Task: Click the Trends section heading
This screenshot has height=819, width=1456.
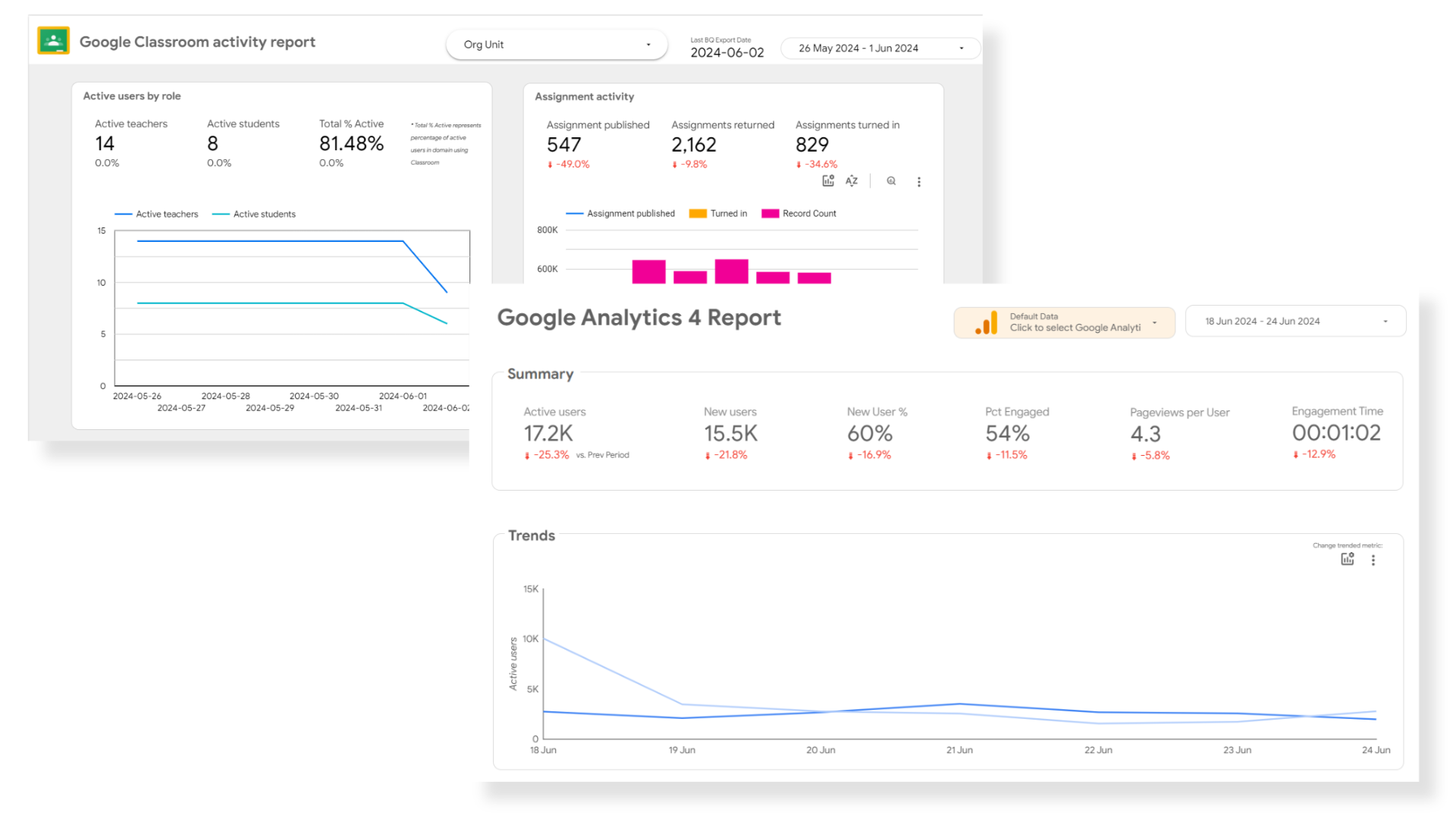Action: pyautogui.click(x=531, y=535)
